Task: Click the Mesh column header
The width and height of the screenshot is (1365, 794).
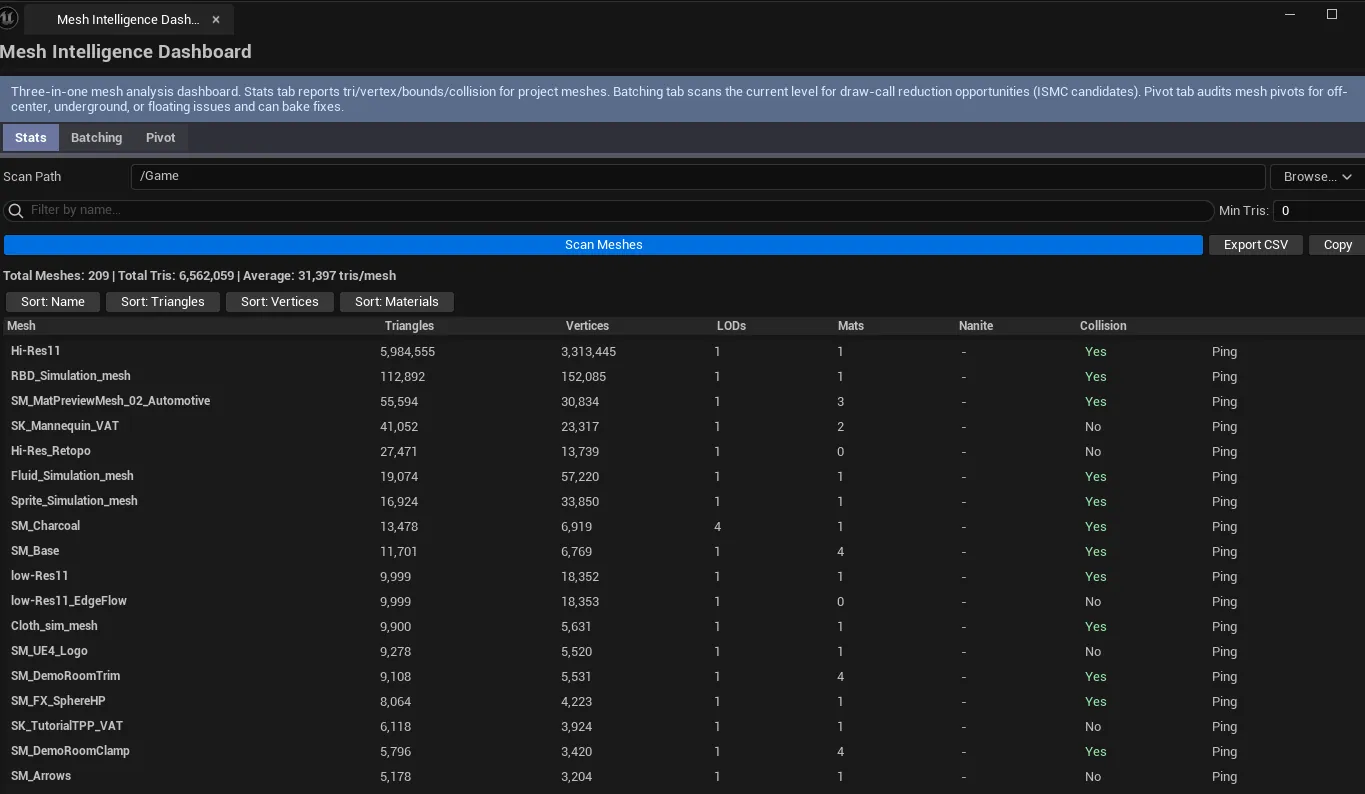Action: click(21, 326)
